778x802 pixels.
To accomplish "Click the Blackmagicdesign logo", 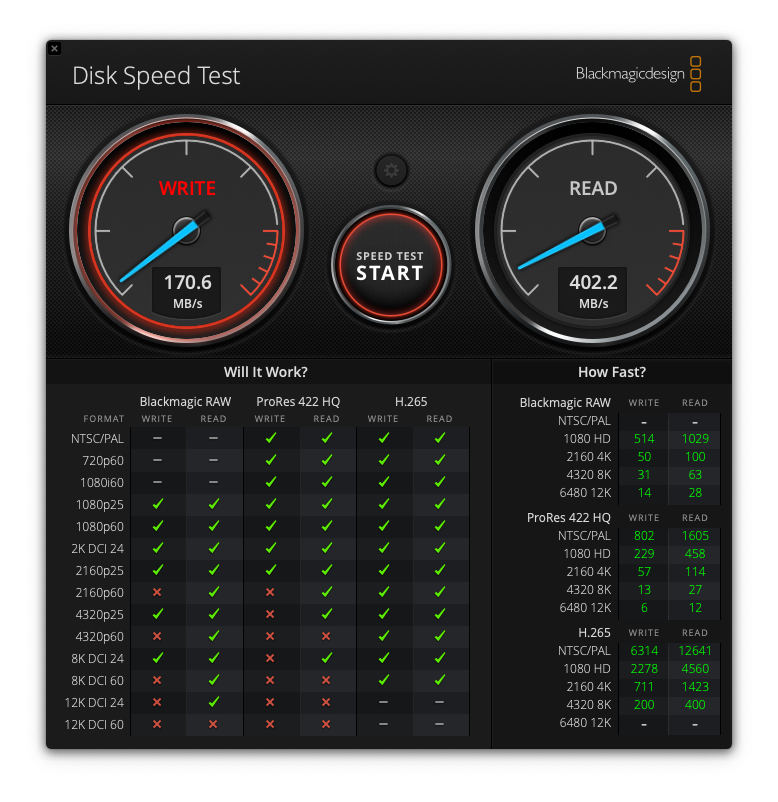I will point(638,74).
